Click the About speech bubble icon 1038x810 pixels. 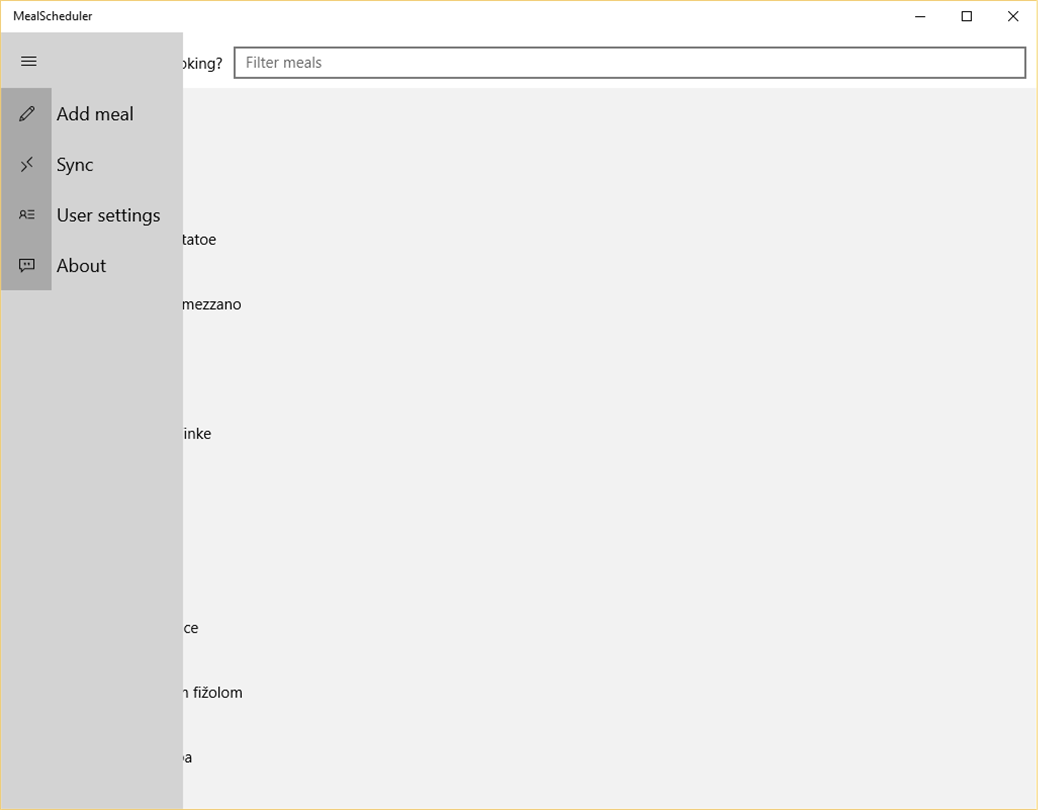(26, 265)
